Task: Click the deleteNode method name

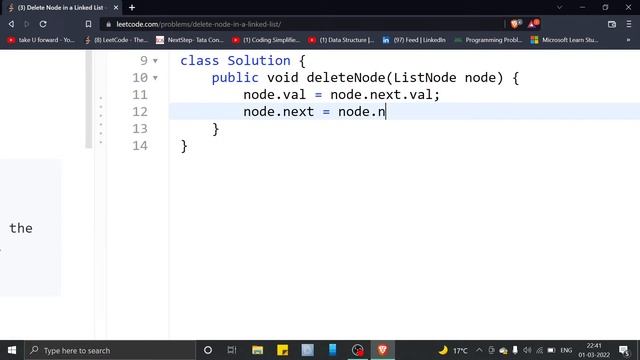Action: [346, 78]
